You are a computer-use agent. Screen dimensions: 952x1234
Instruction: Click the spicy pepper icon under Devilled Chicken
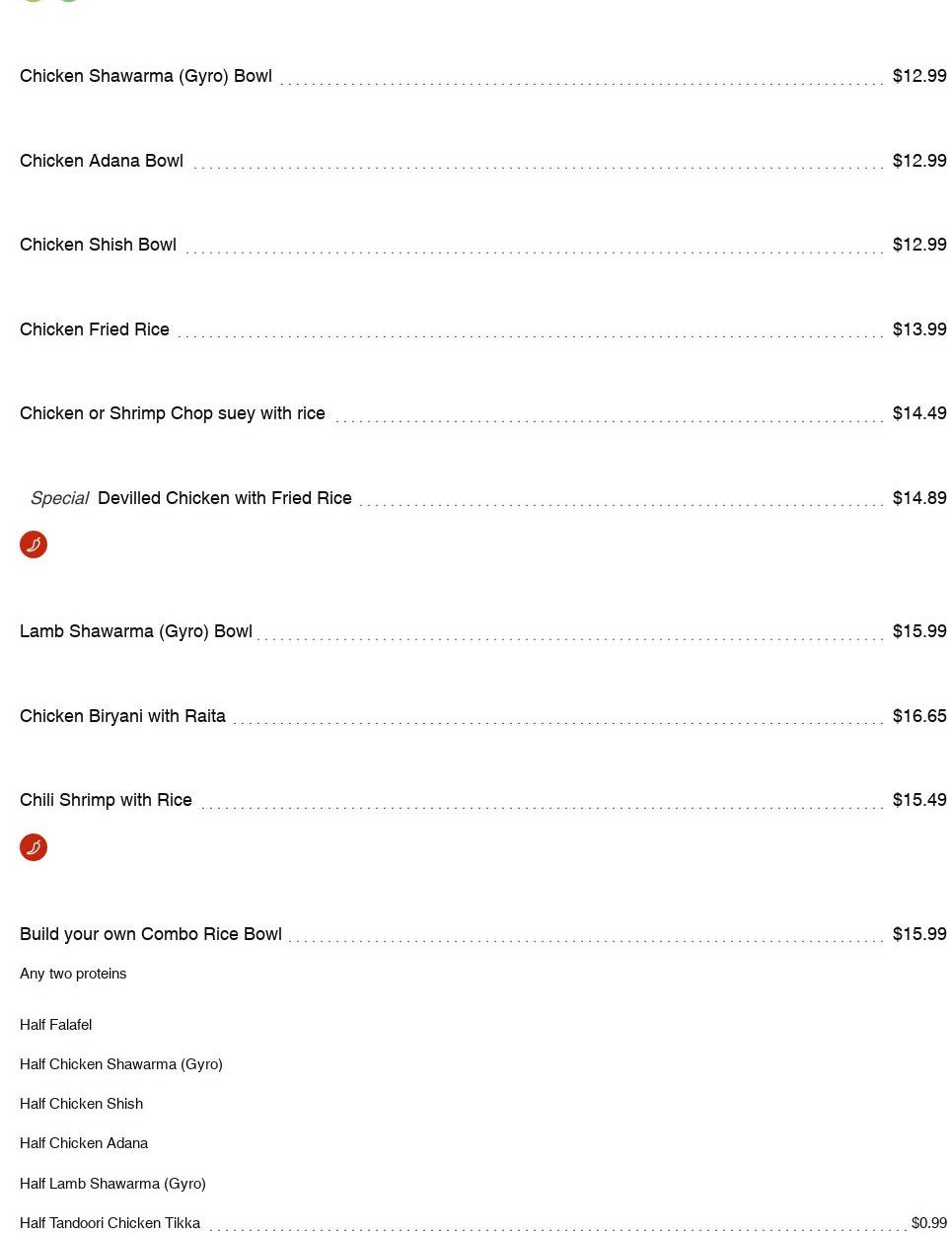click(34, 544)
